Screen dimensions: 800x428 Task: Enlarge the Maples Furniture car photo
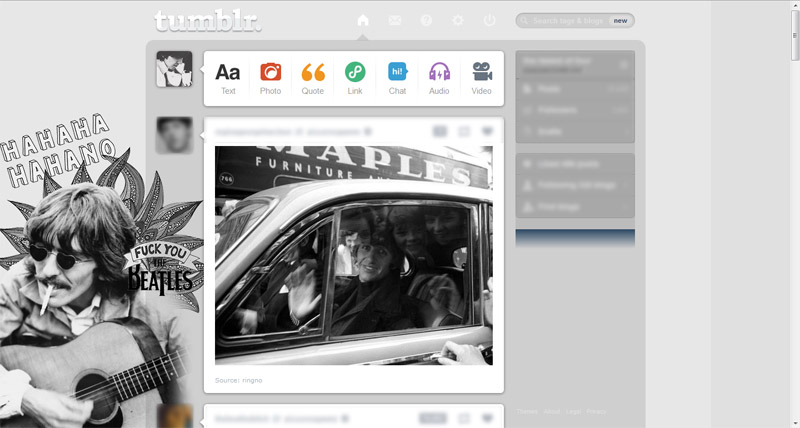tap(354, 256)
